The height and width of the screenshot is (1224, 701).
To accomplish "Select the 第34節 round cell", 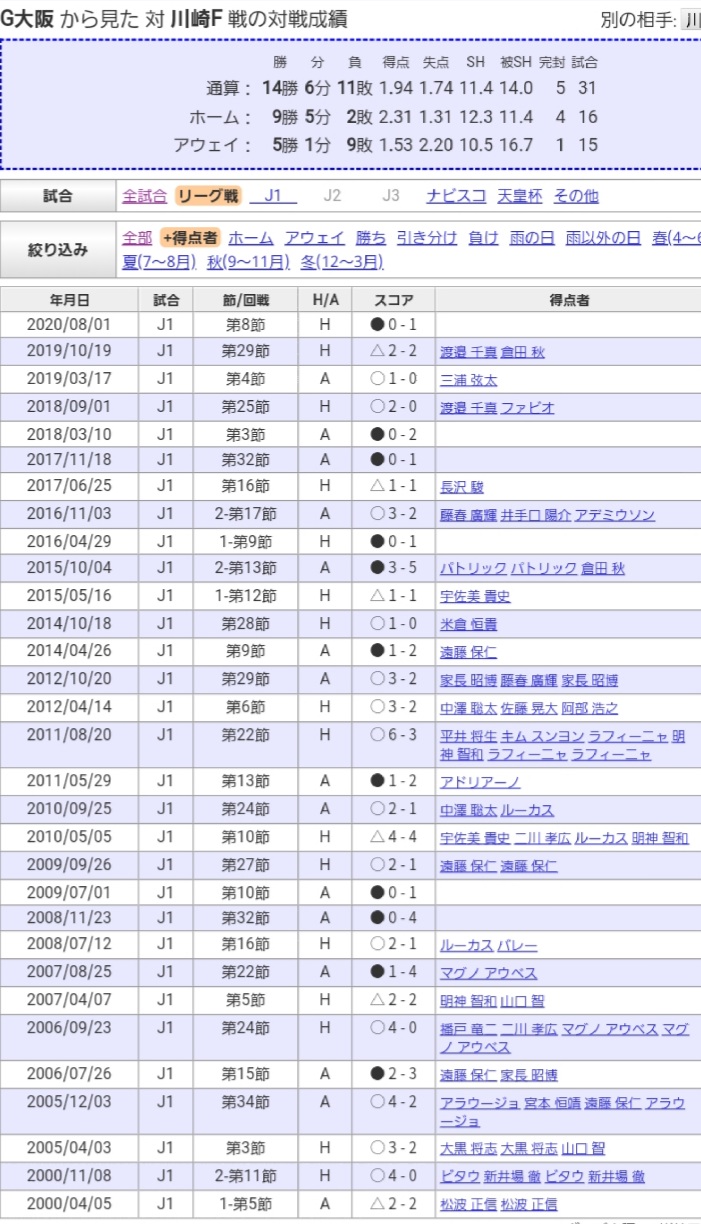I will (245, 1112).
